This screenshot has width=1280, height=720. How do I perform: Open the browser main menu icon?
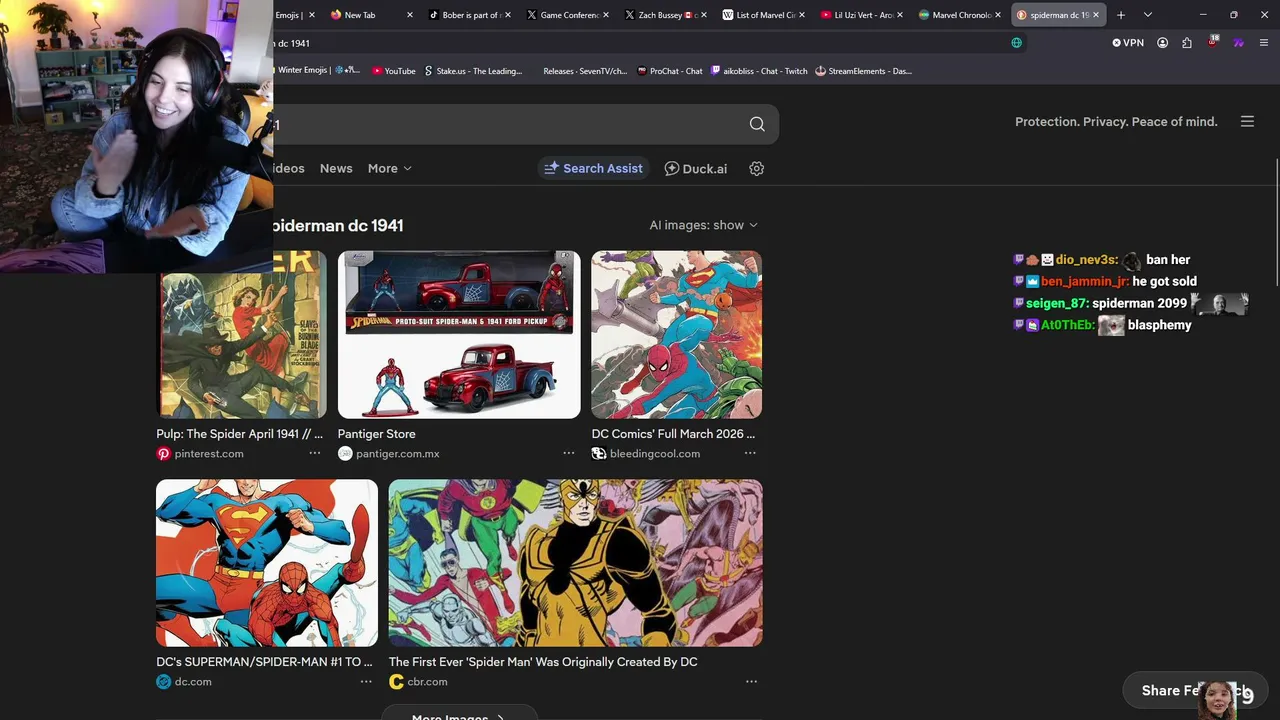tap(1264, 43)
